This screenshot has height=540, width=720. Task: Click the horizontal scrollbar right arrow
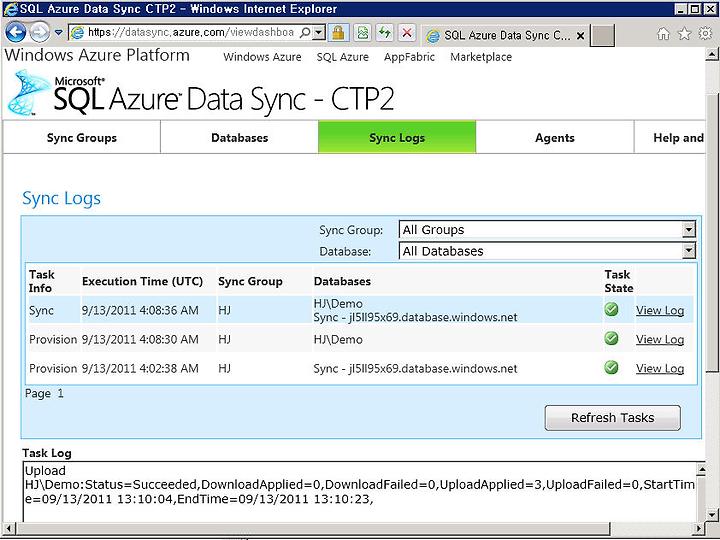(x=700, y=528)
